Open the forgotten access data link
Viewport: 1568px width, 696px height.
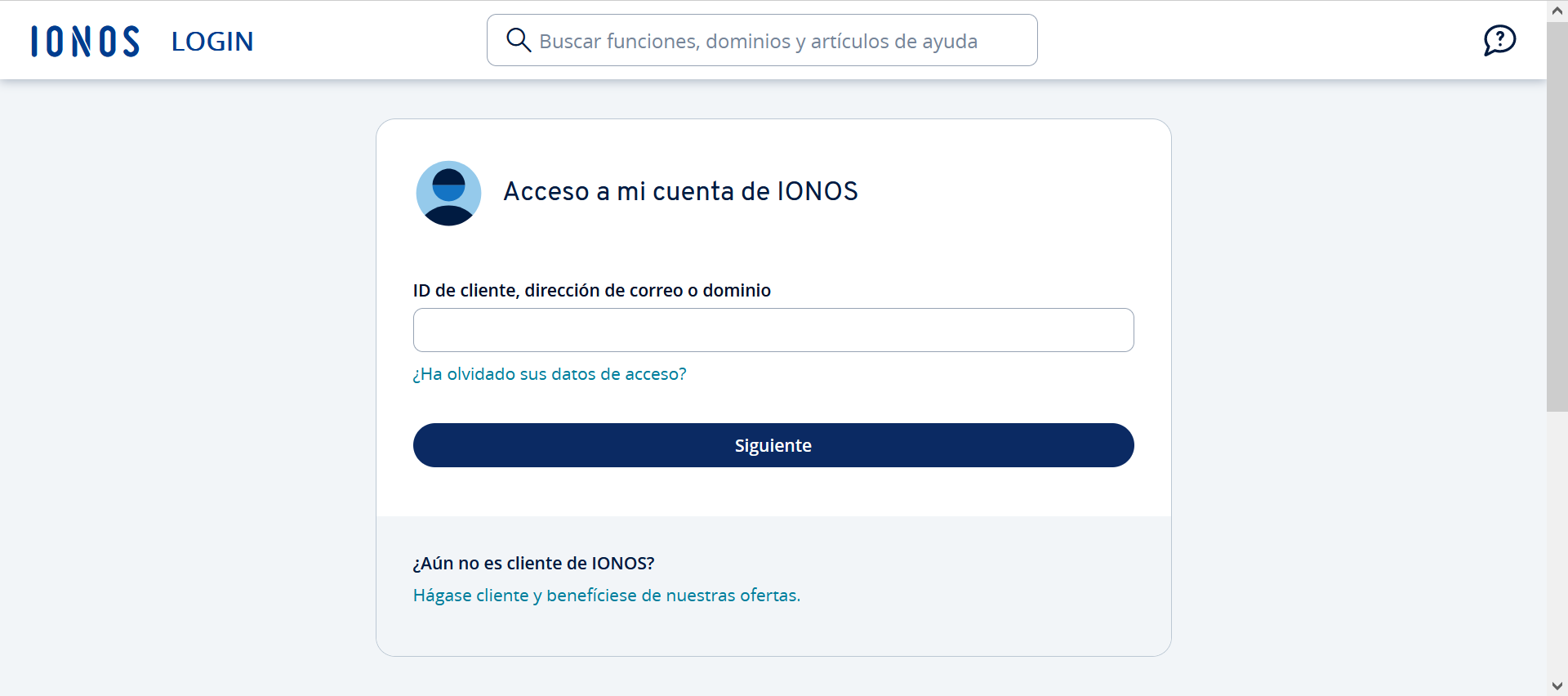[x=550, y=374]
